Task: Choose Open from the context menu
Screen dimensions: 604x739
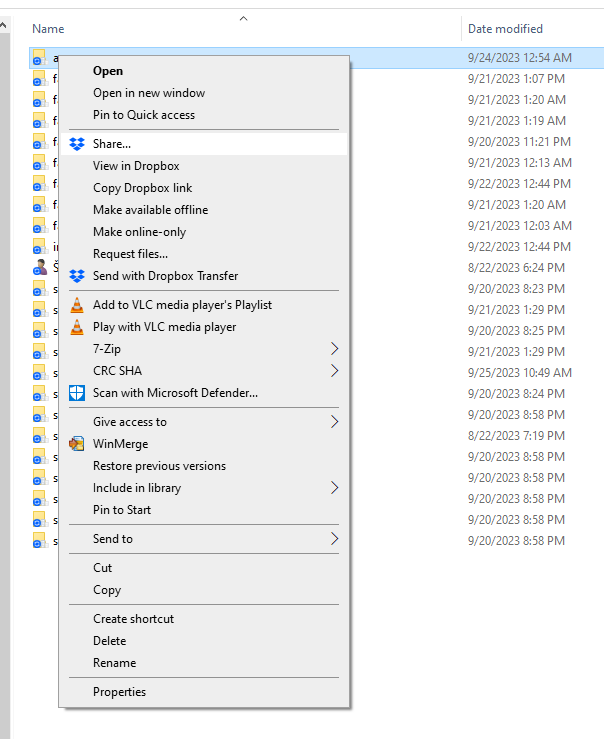Action: [x=204, y=71]
